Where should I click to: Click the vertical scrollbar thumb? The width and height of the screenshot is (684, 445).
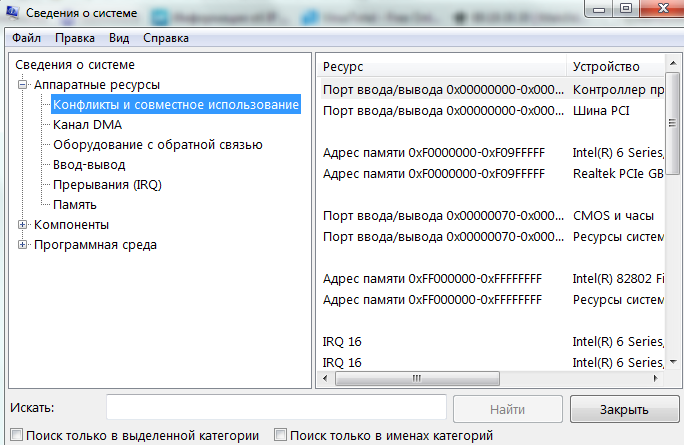pos(673,123)
